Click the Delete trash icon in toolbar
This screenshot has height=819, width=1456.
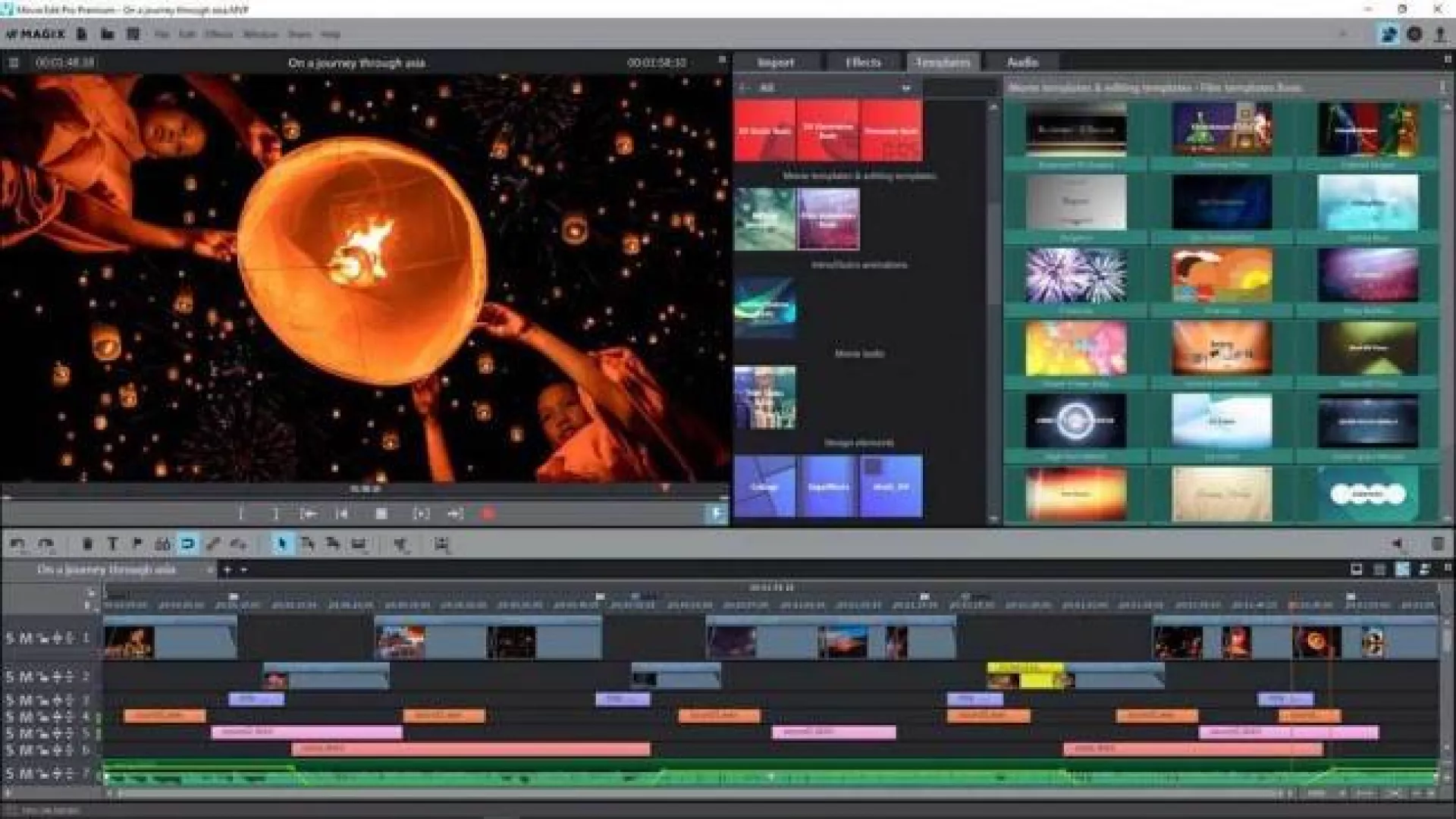[x=87, y=544]
